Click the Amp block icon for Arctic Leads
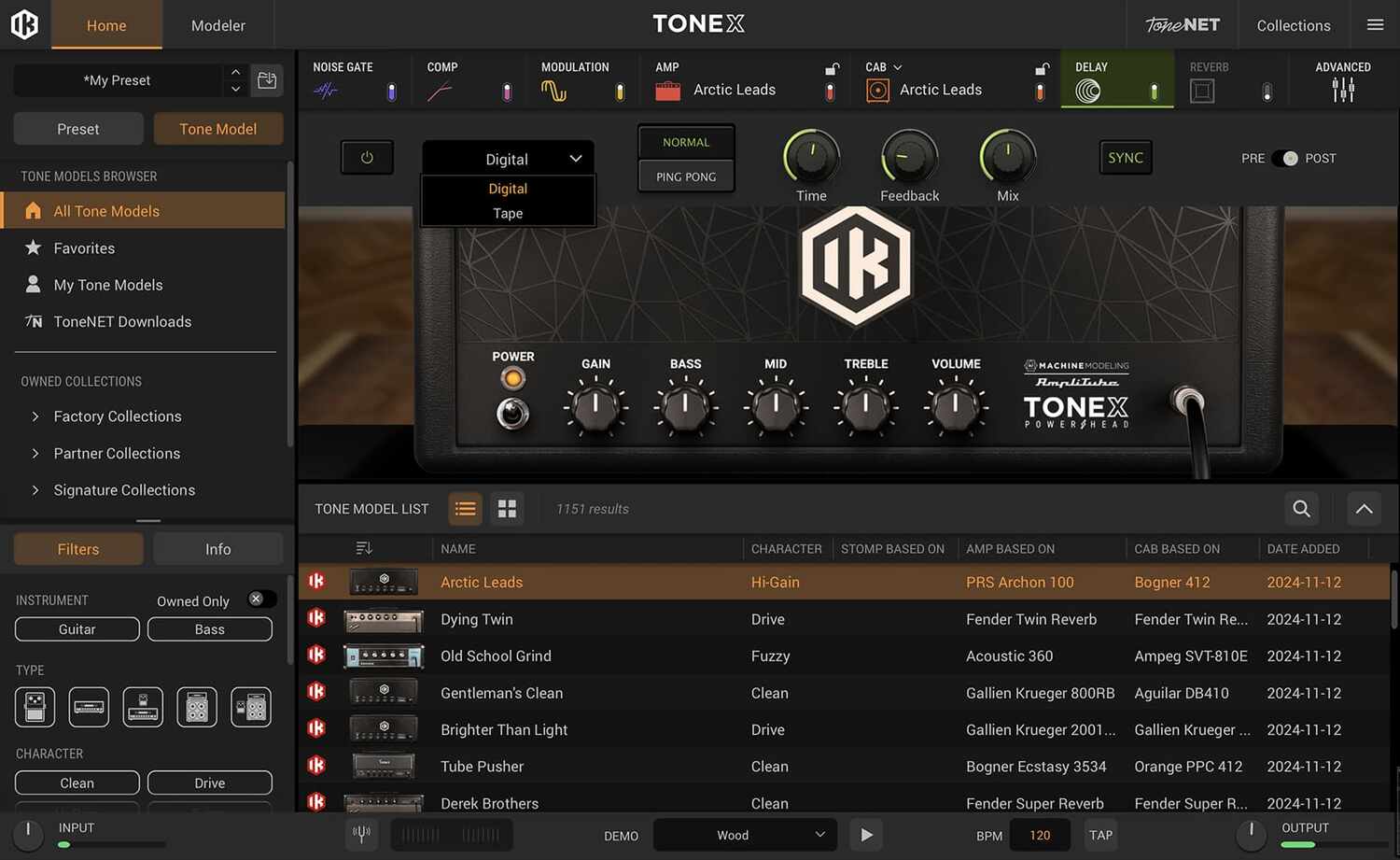The height and width of the screenshot is (860, 1400). [x=666, y=90]
